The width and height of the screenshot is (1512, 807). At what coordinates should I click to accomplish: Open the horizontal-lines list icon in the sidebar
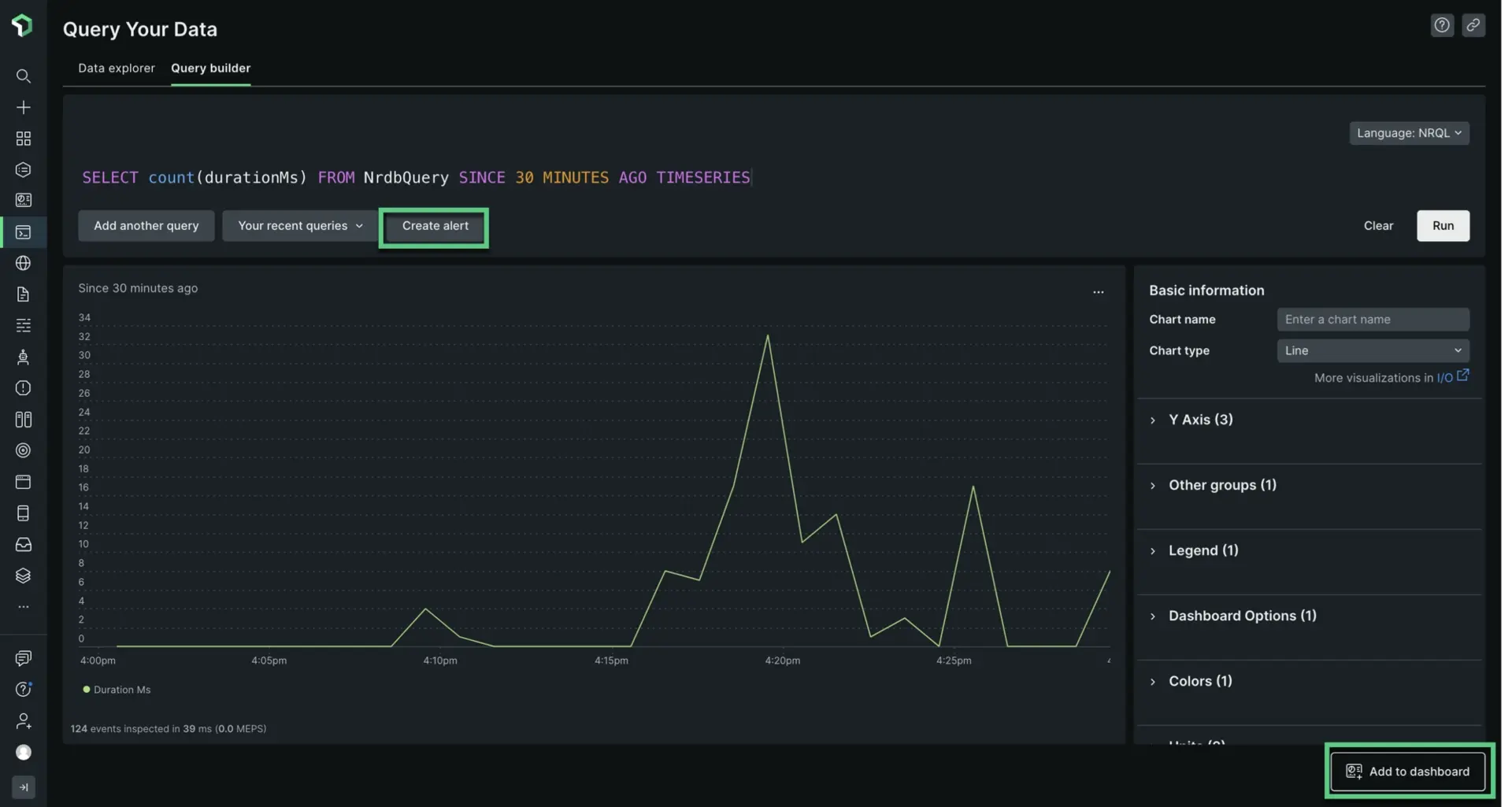pos(24,325)
